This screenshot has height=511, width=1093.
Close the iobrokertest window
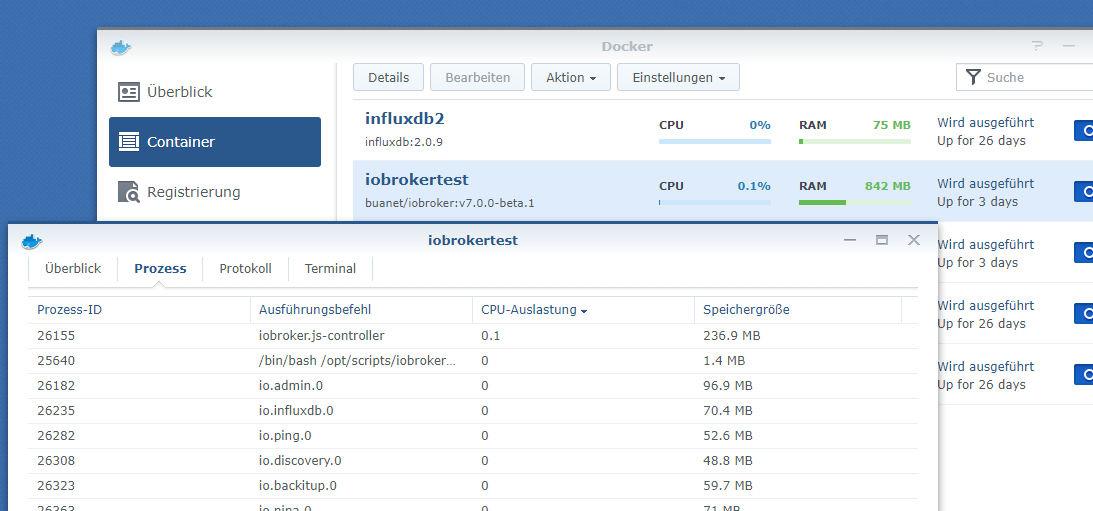[914, 241]
